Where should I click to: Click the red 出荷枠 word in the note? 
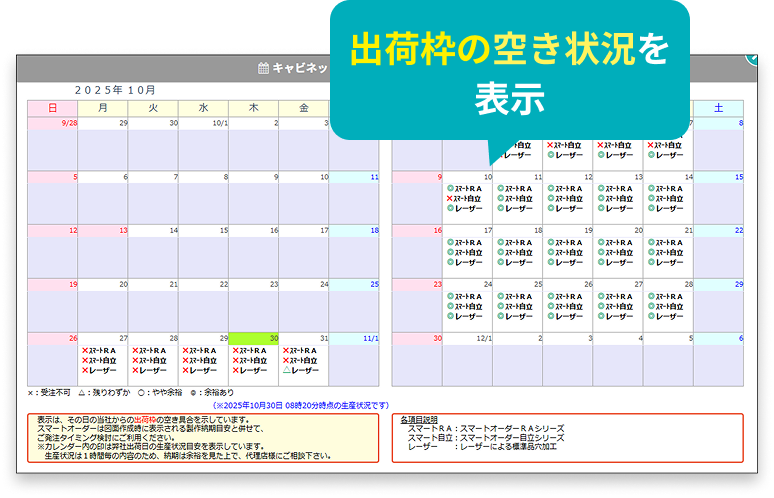(145, 420)
